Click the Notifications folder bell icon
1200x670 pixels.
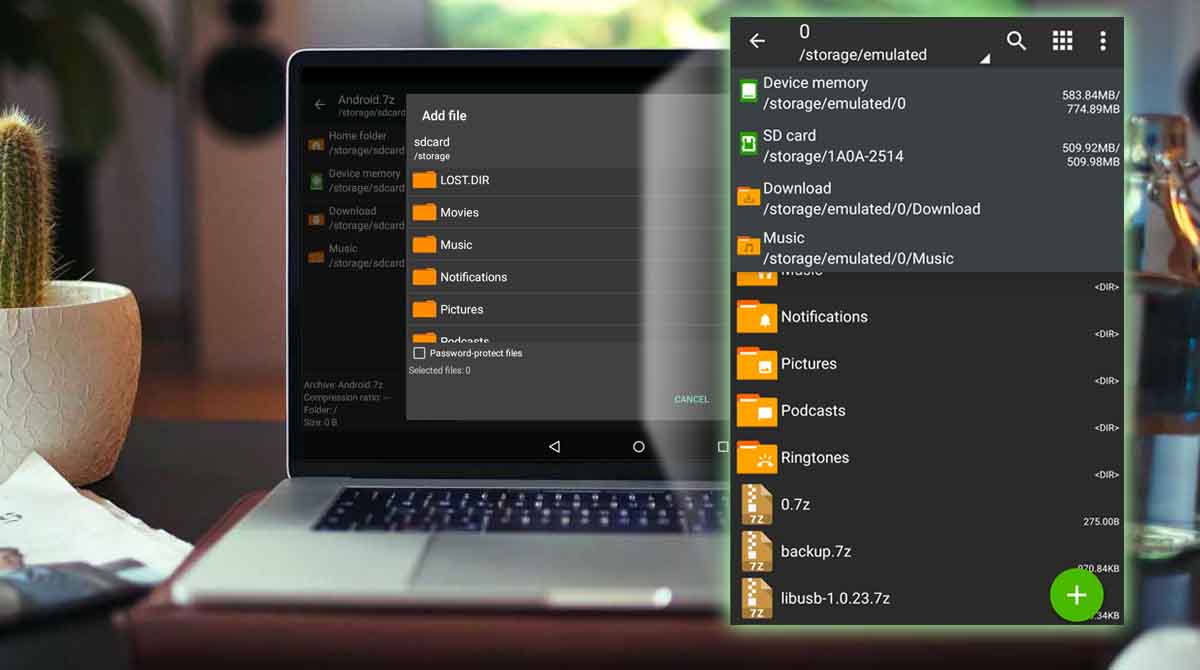click(x=757, y=317)
